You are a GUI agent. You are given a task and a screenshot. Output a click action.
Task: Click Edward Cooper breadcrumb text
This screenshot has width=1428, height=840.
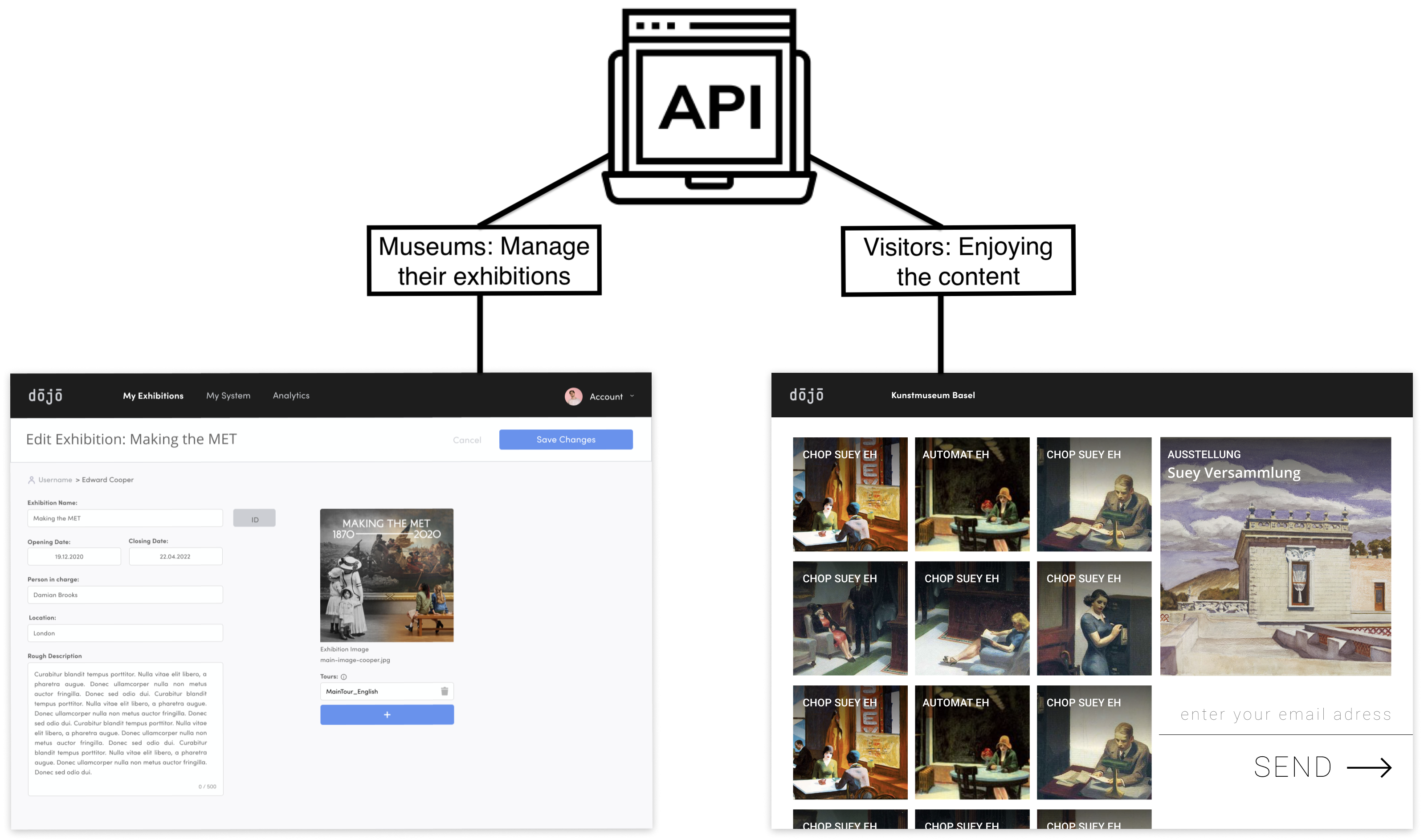point(108,480)
